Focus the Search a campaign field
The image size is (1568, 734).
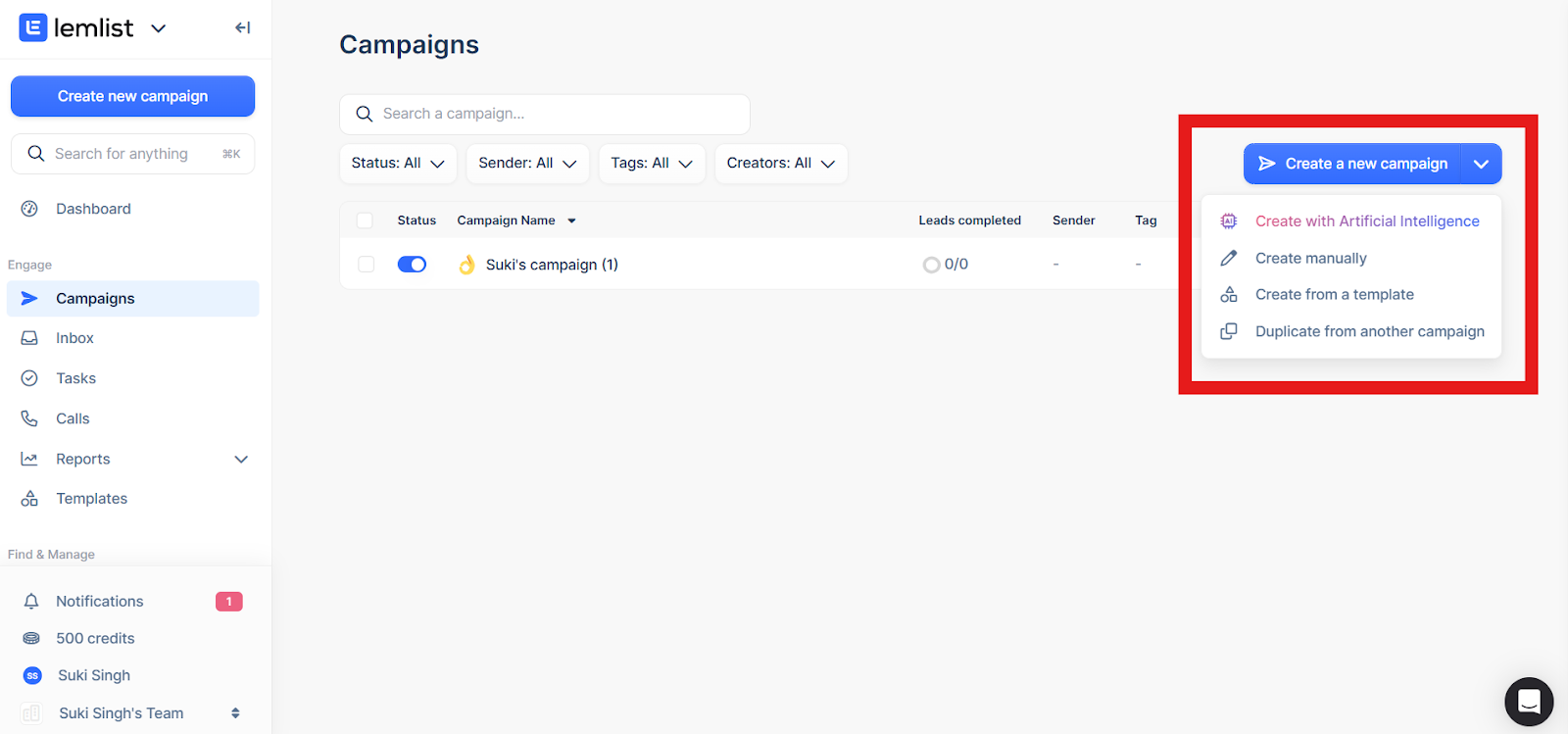point(545,115)
